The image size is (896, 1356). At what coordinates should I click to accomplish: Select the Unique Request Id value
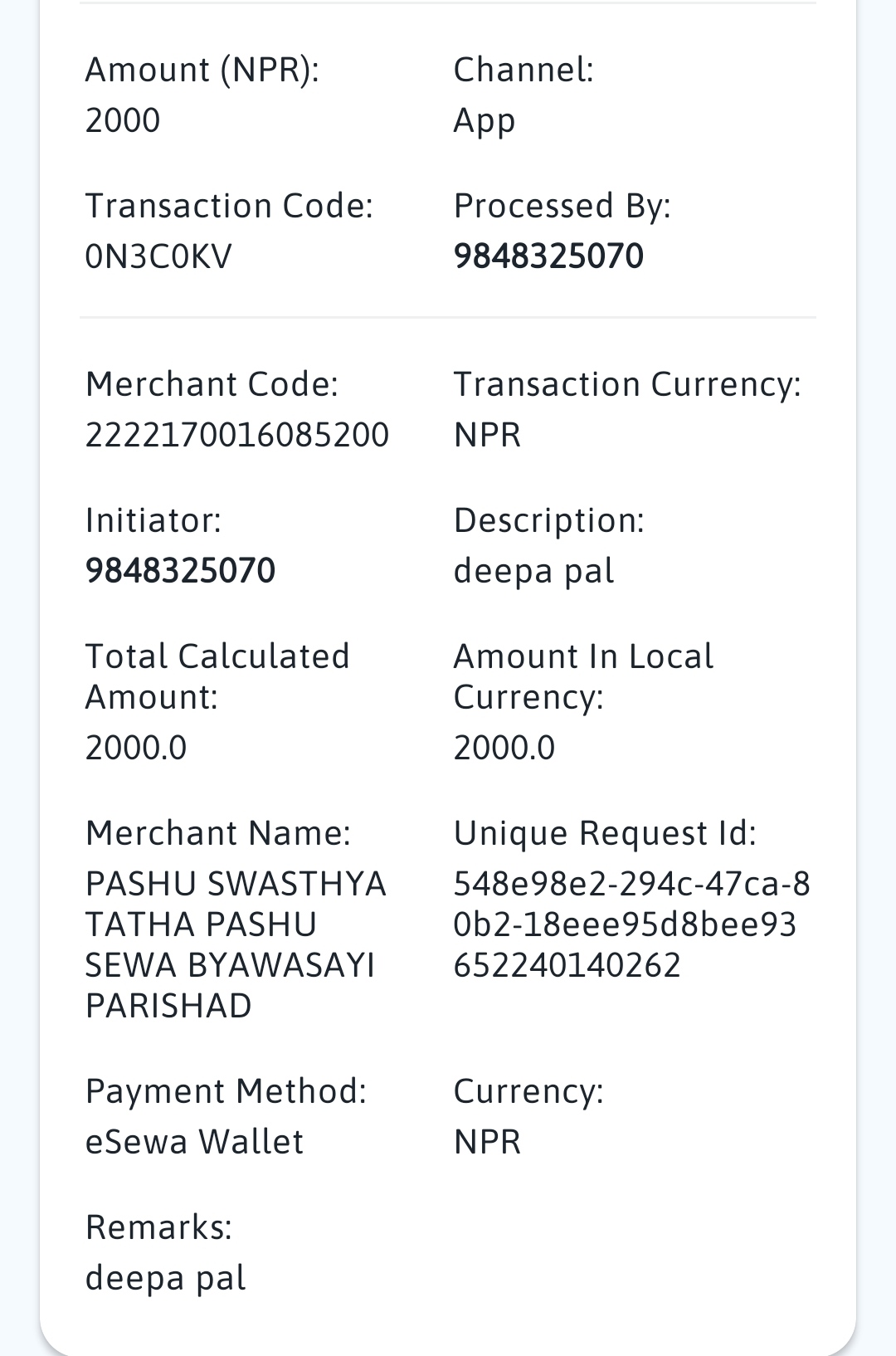tap(632, 924)
